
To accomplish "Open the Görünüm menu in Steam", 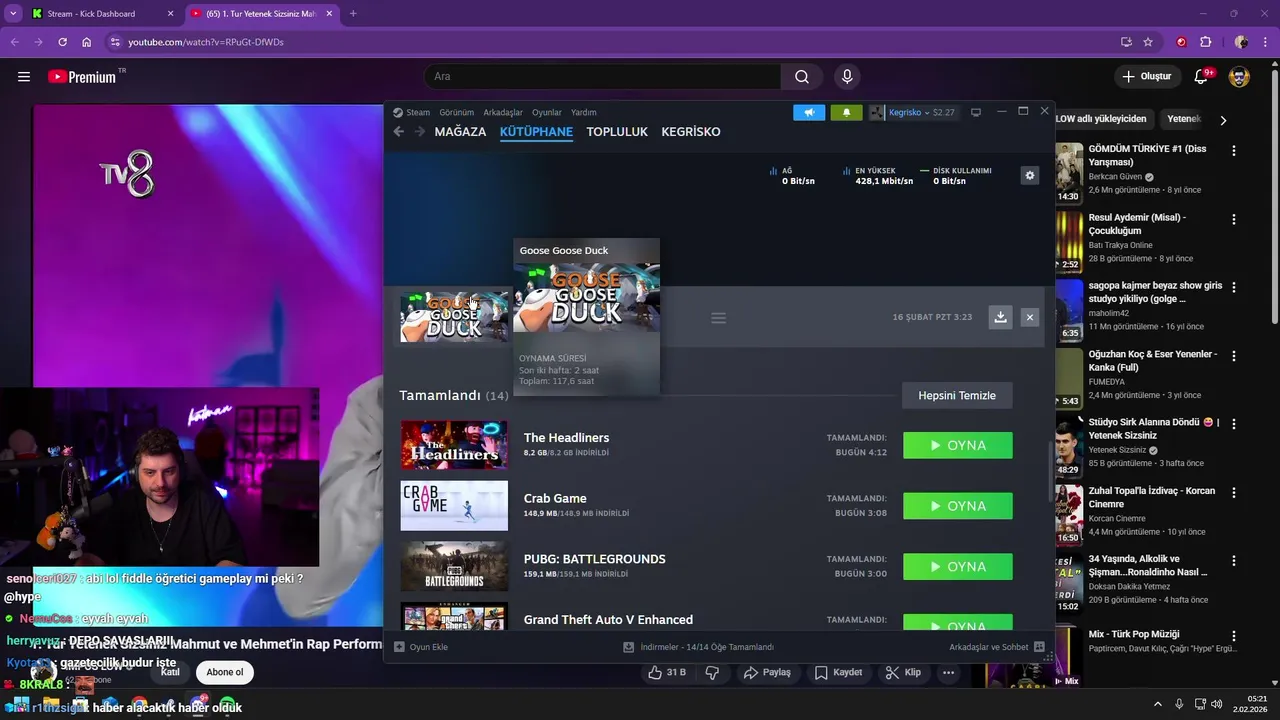I will tap(456, 112).
